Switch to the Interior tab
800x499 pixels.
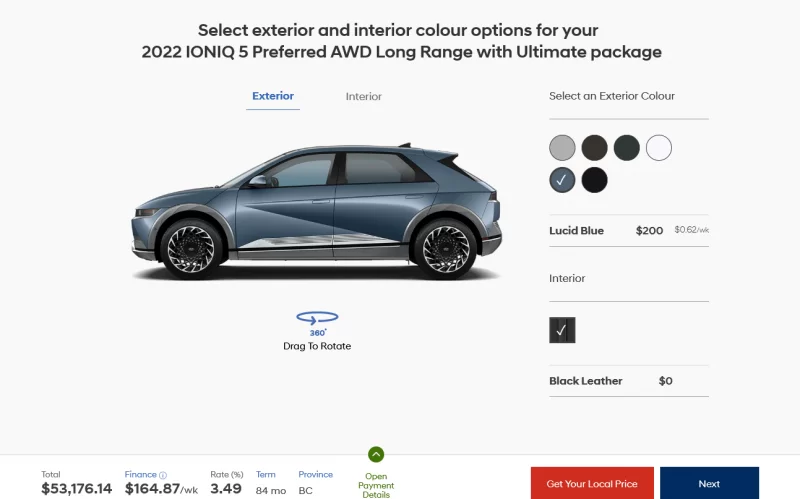(363, 96)
